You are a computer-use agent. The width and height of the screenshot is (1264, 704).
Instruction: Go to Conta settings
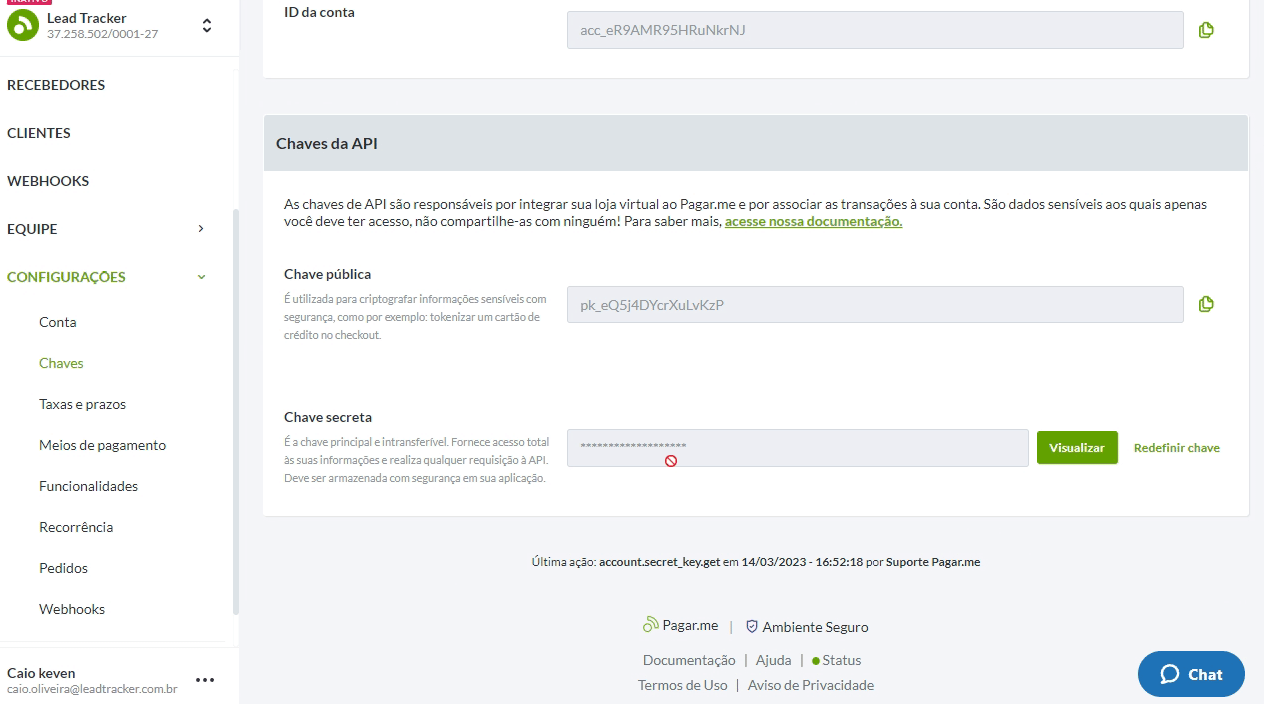[58, 322]
